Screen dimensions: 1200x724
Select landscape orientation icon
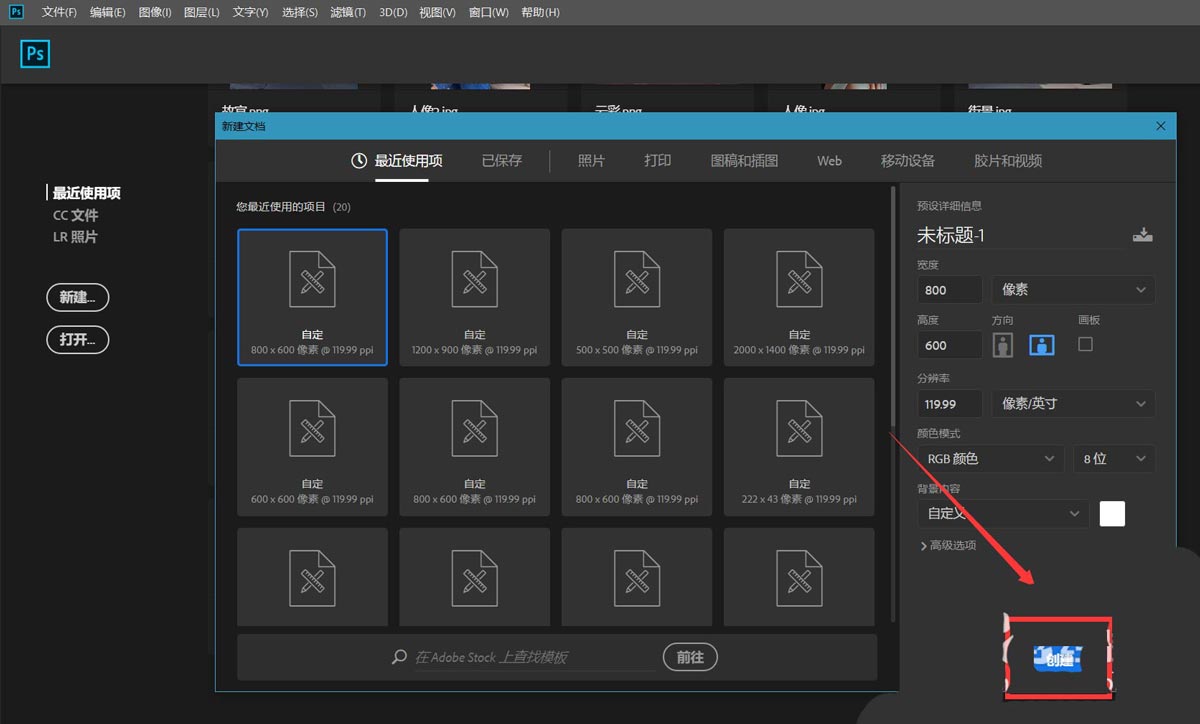click(1042, 345)
